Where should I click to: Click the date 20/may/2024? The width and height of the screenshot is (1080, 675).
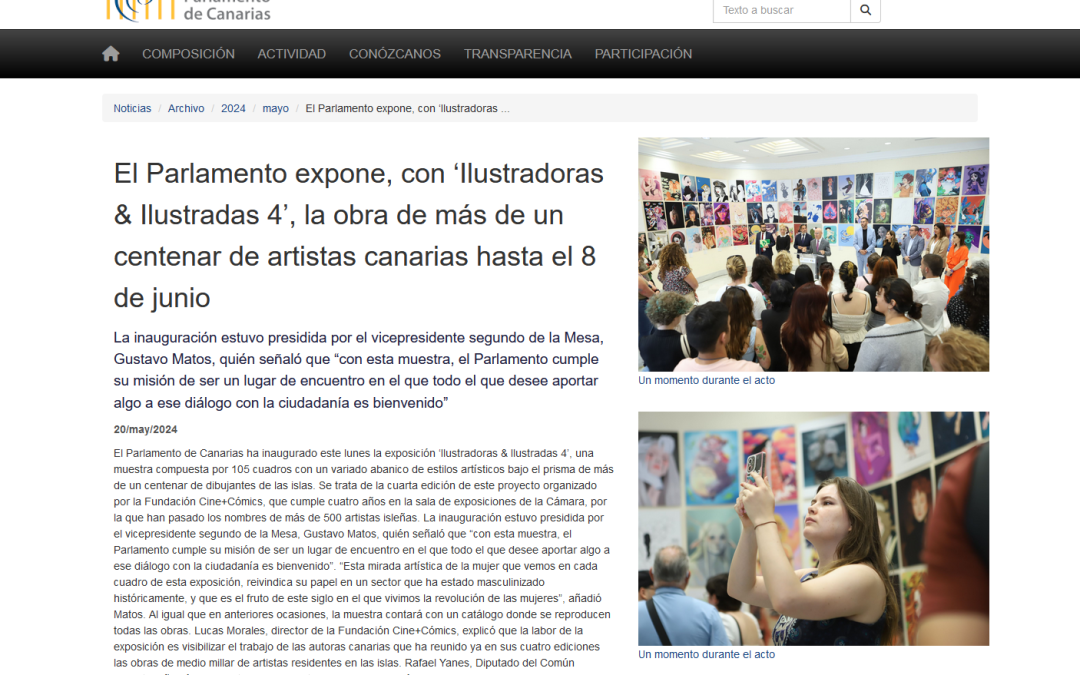[x=145, y=429]
